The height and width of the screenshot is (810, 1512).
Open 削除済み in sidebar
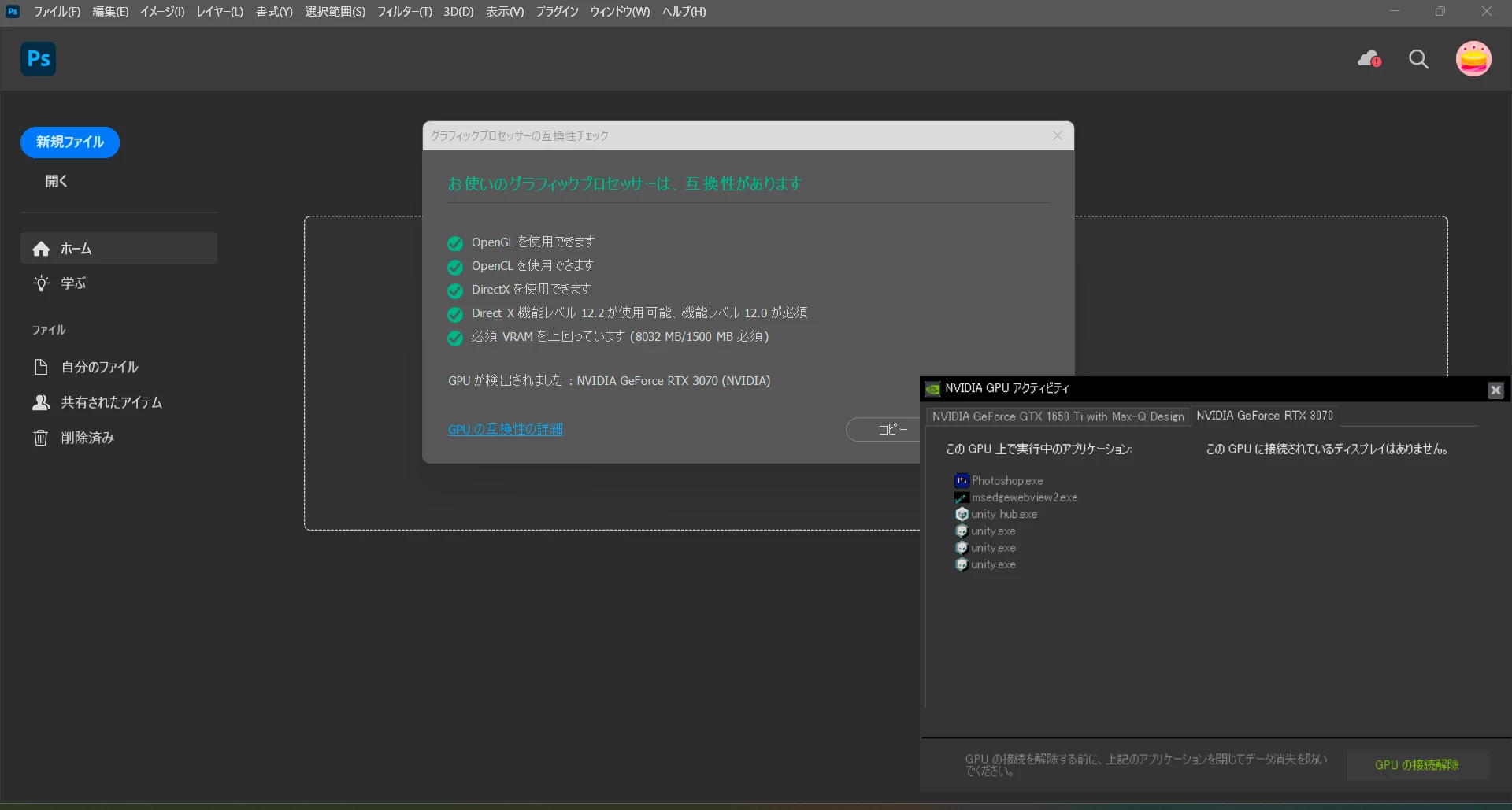click(x=119, y=438)
